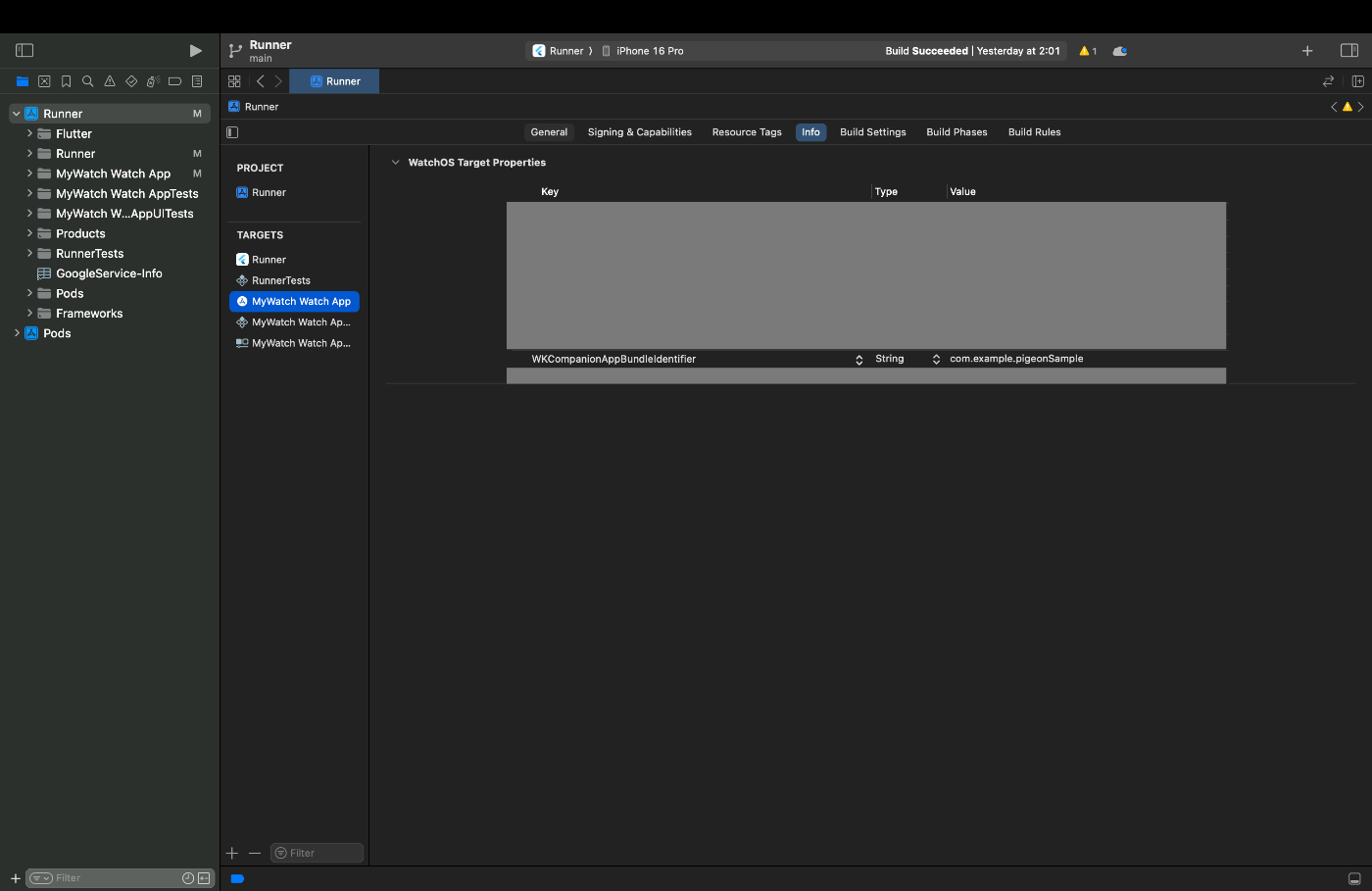
Task: Open the Breakpoint navigator icon
Action: pyautogui.click(x=174, y=81)
